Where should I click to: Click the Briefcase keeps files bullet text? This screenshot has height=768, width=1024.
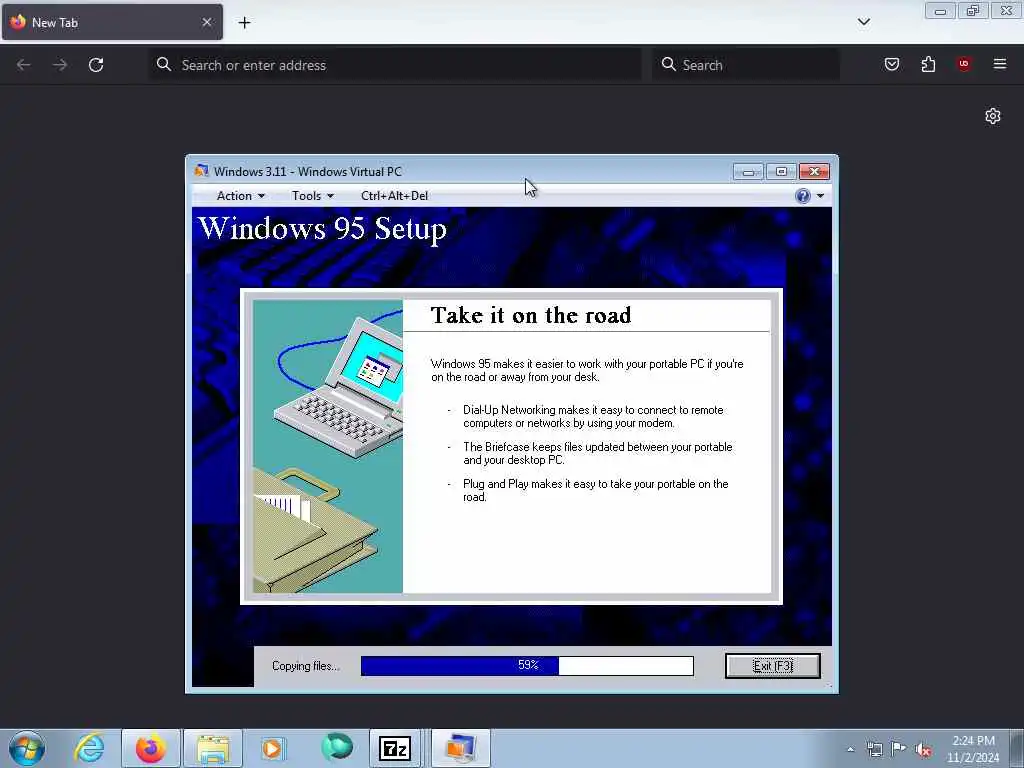coord(598,453)
